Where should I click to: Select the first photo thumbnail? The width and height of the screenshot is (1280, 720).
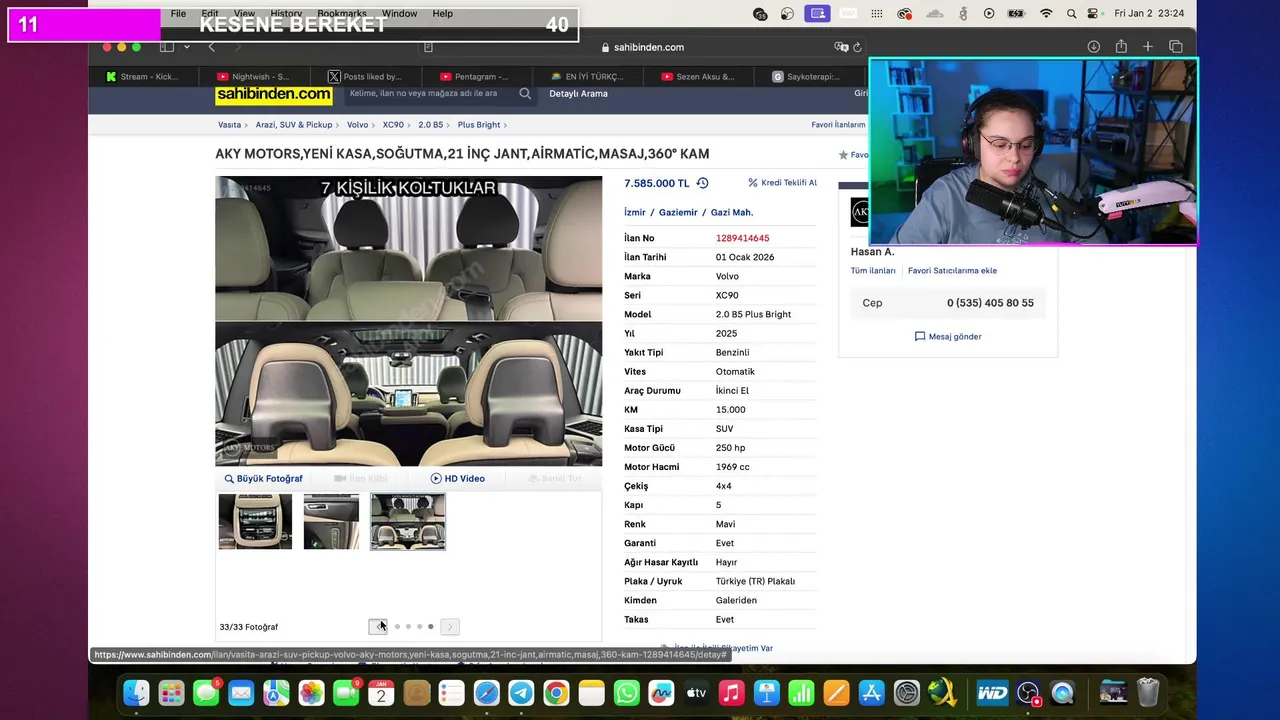(x=255, y=521)
